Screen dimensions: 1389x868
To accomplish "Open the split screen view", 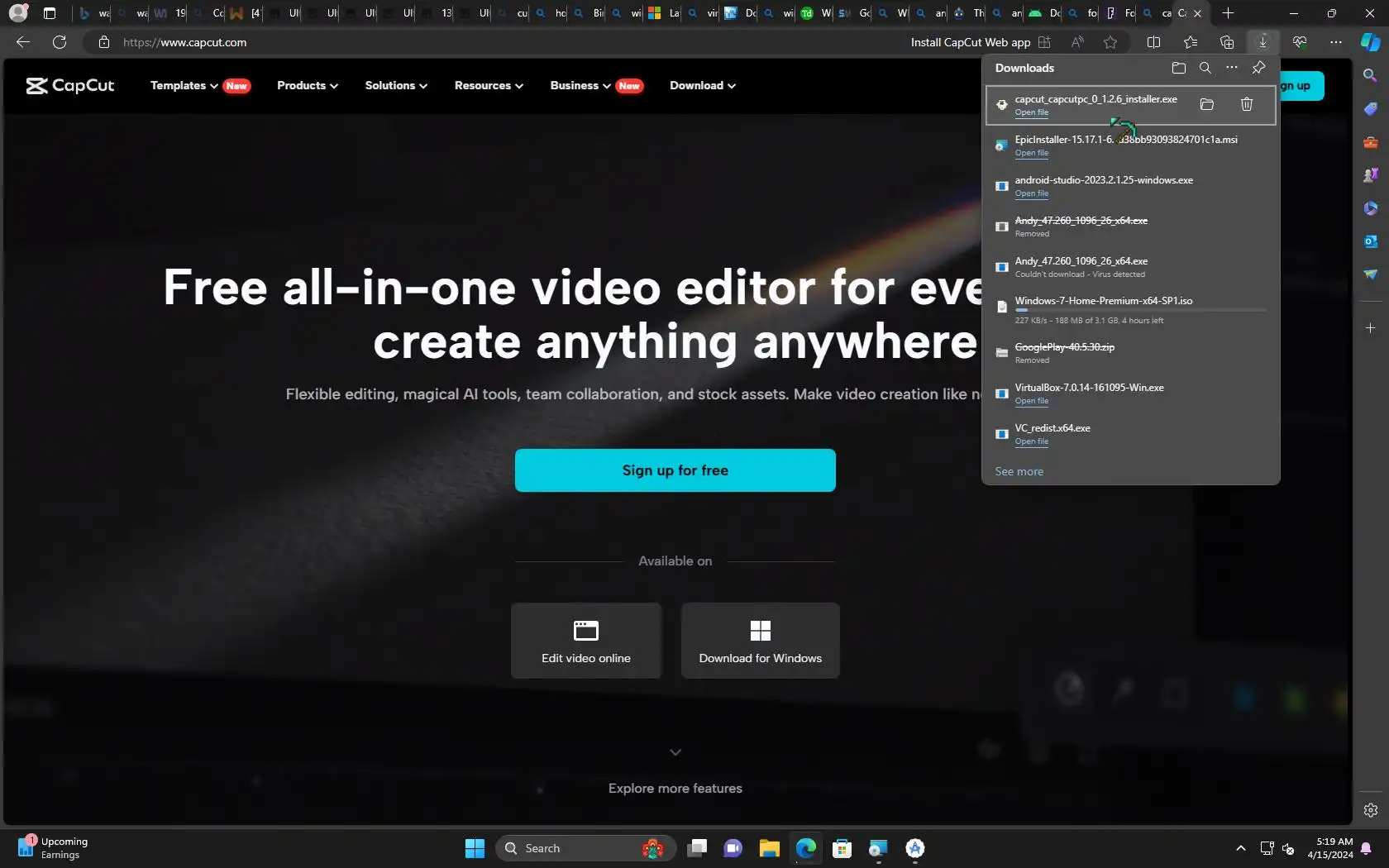I will pos(1154,42).
